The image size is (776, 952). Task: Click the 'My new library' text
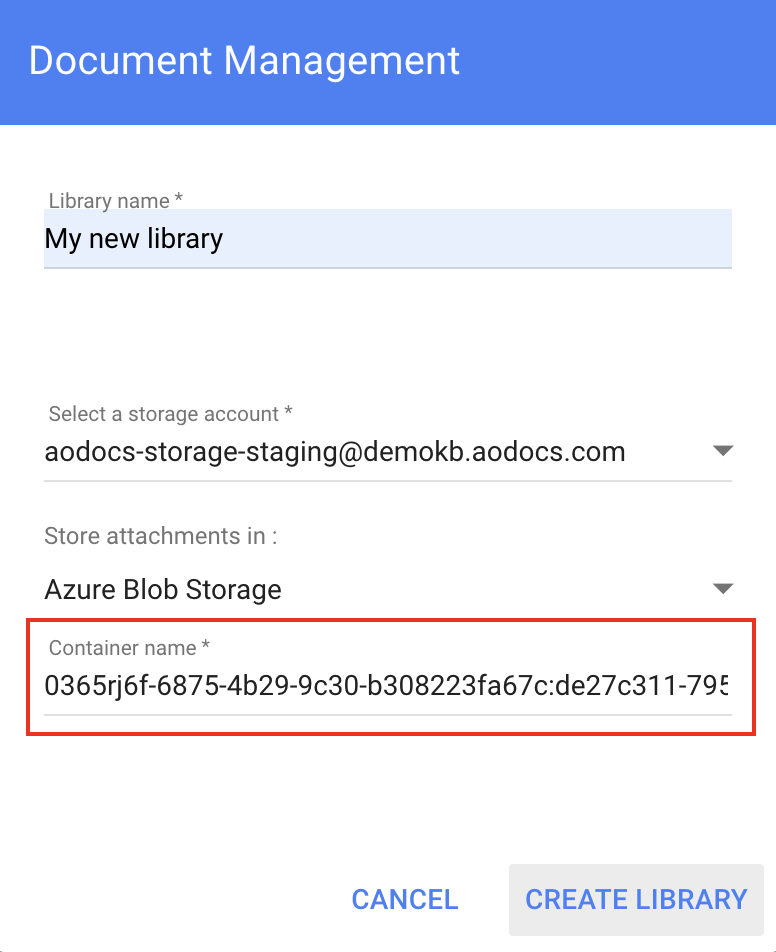[x=134, y=239]
